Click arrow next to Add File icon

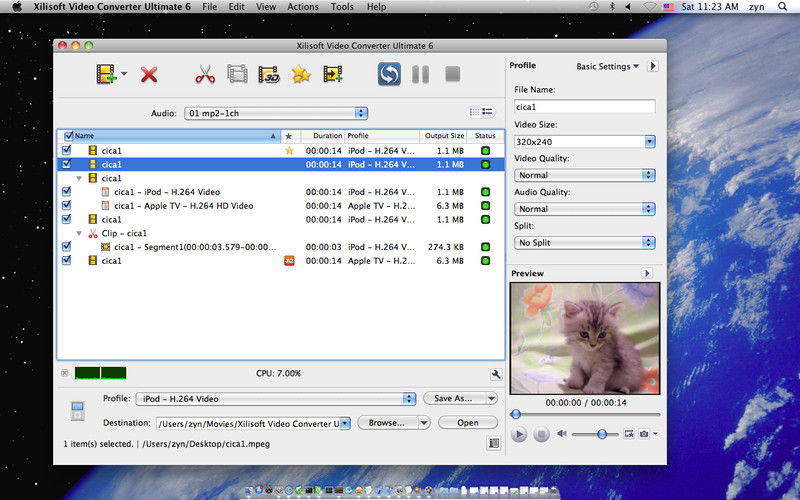coord(124,74)
